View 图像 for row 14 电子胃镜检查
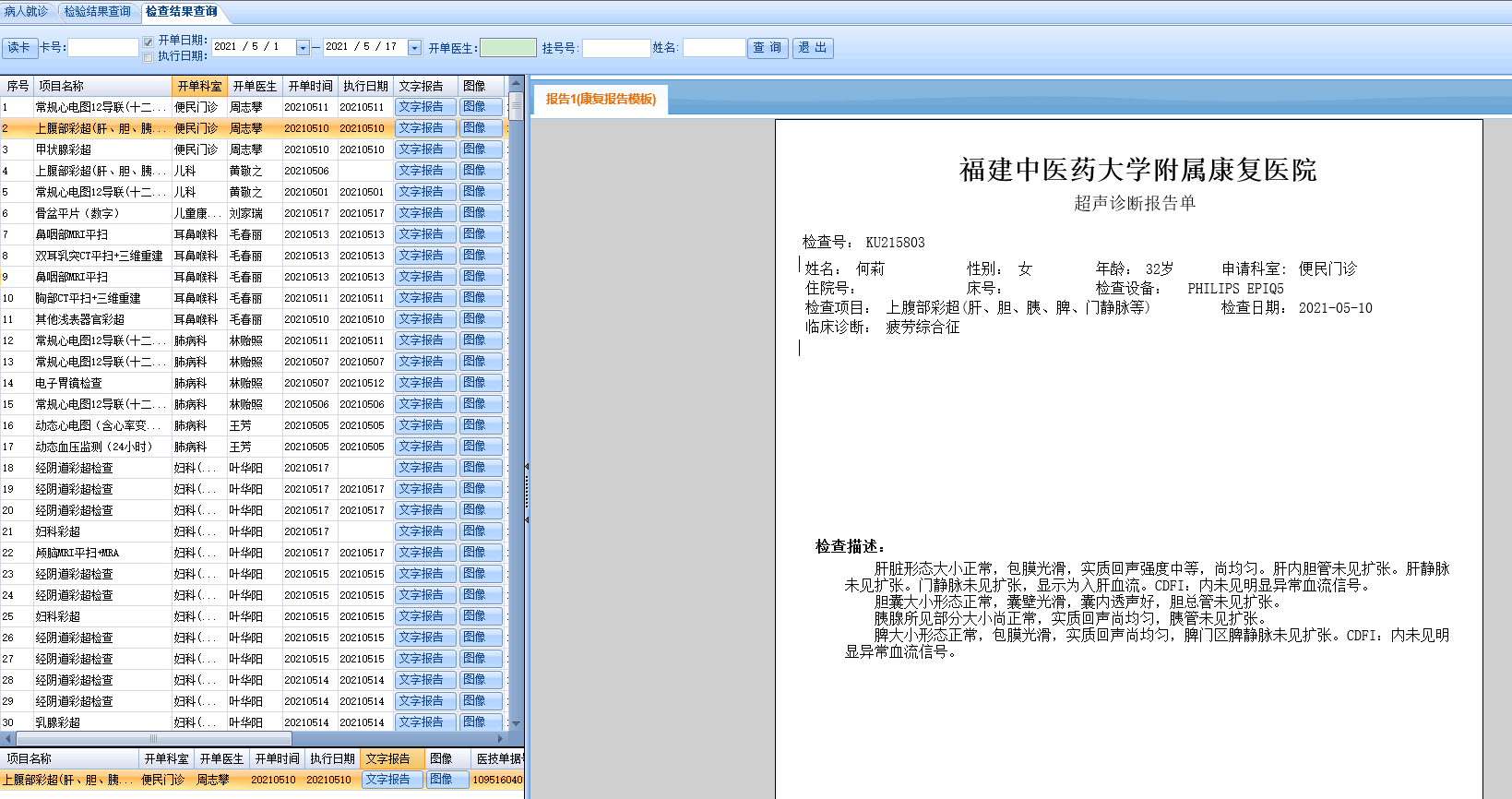 [481, 383]
